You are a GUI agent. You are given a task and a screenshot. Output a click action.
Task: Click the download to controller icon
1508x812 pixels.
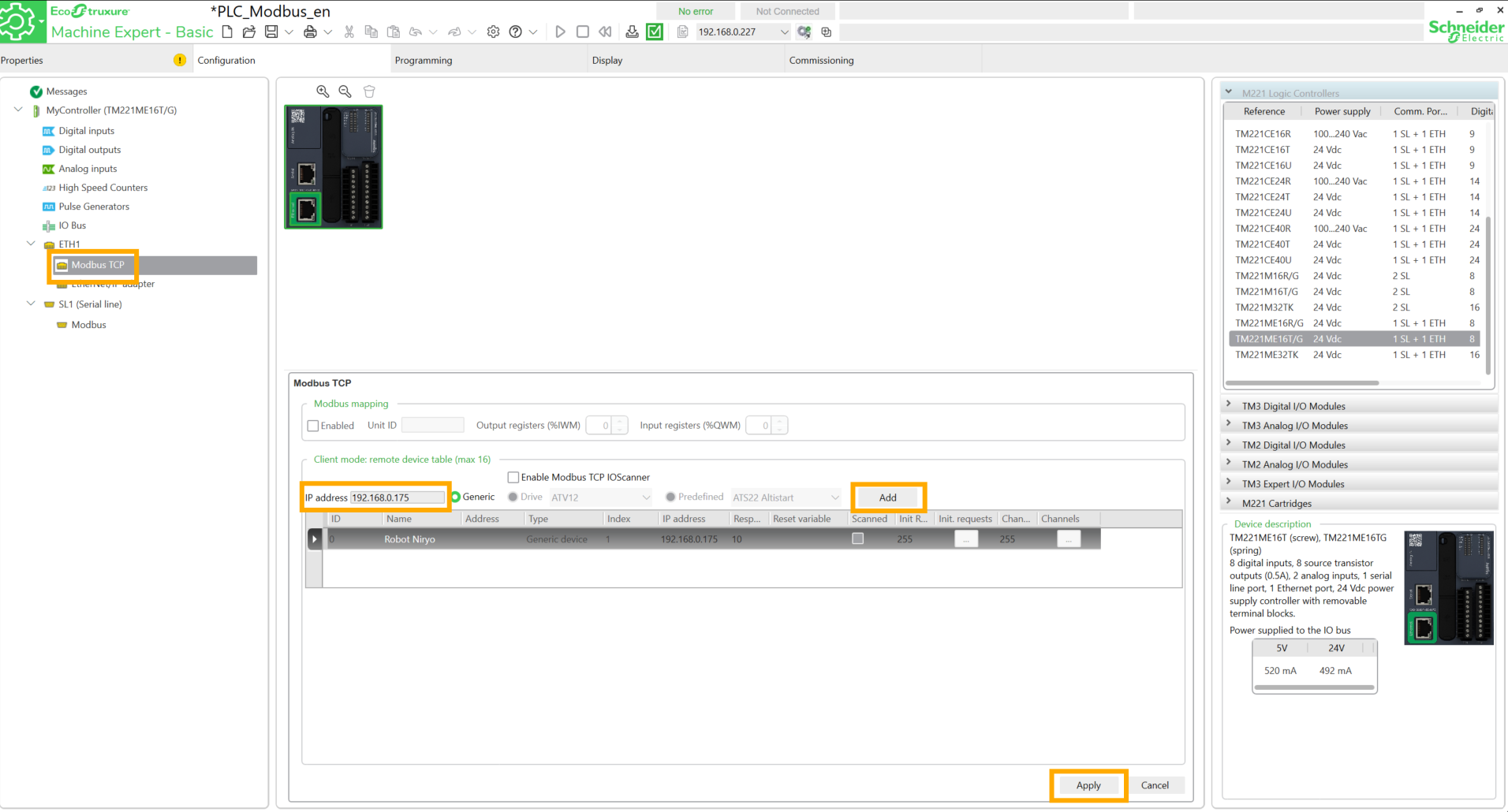(632, 32)
